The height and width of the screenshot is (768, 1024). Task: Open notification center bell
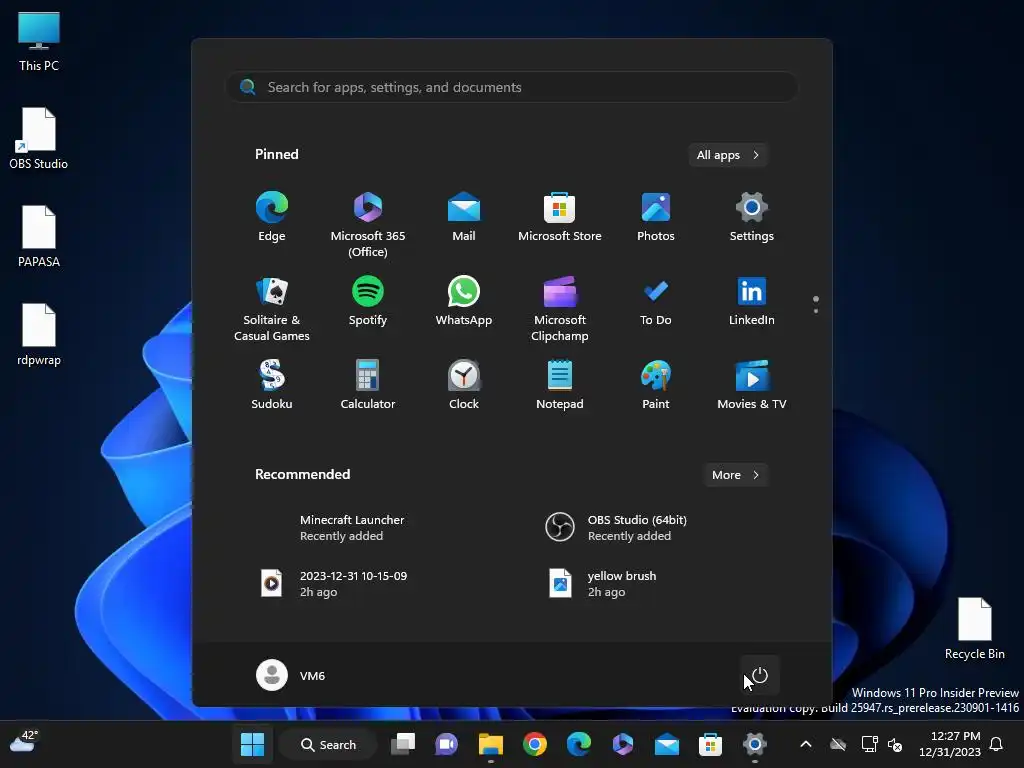(x=997, y=744)
